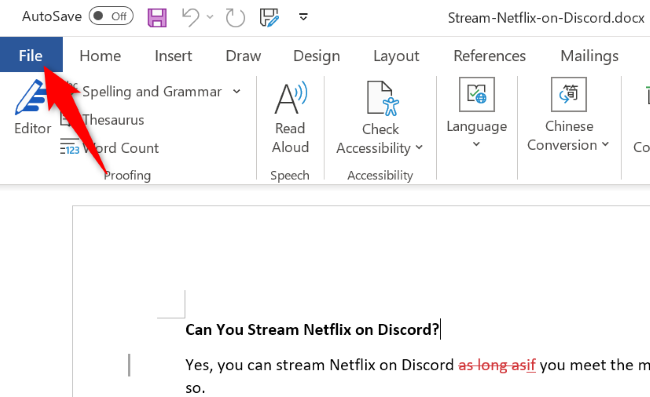Click the heading 'Can You Stream Netflix on Discord?'
The height and width of the screenshot is (397, 650).
312,329
